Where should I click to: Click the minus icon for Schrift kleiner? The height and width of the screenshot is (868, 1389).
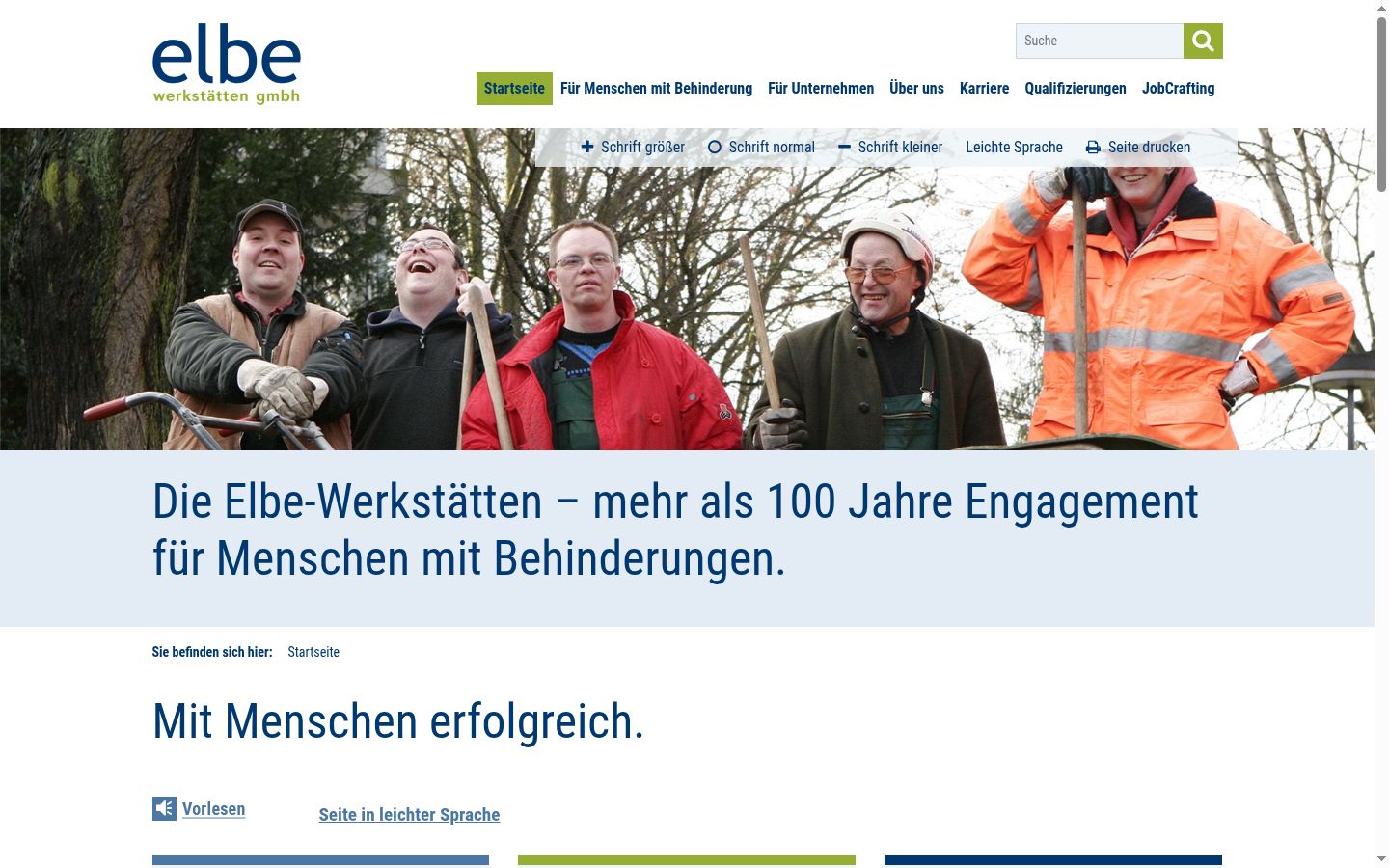(844, 147)
